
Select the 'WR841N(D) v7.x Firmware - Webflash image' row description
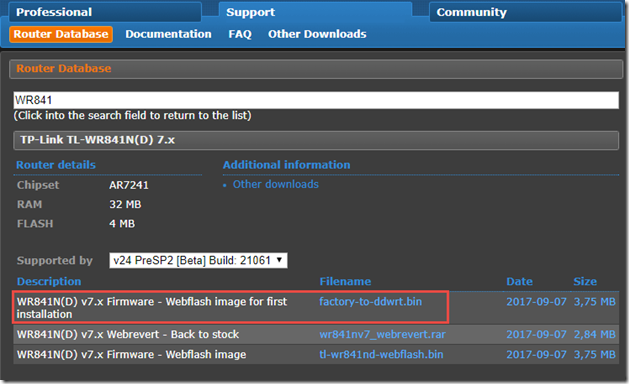(x=132, y=354)
